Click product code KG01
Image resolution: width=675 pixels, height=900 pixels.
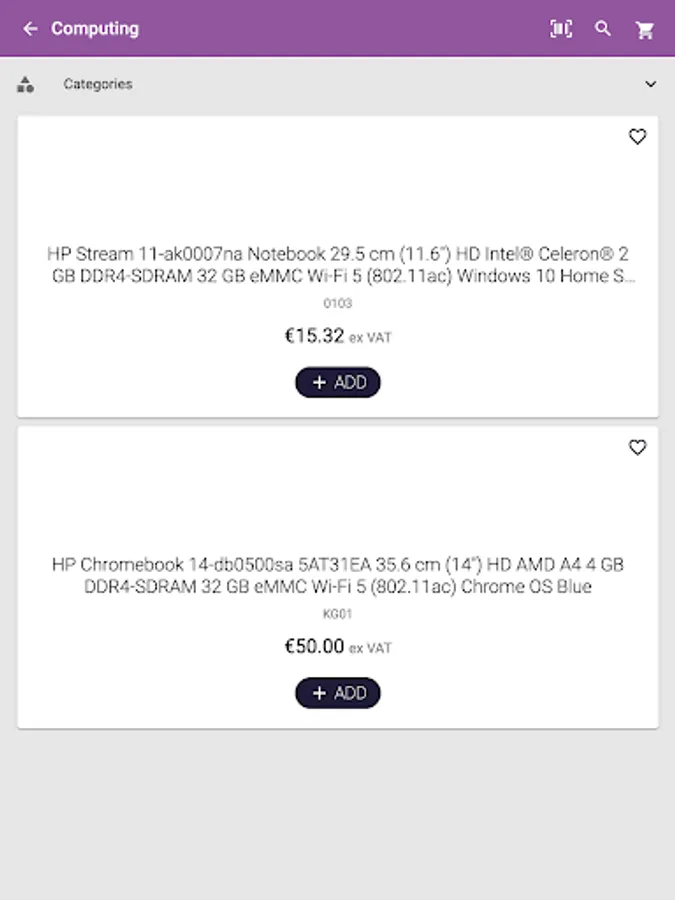point(338,614)
